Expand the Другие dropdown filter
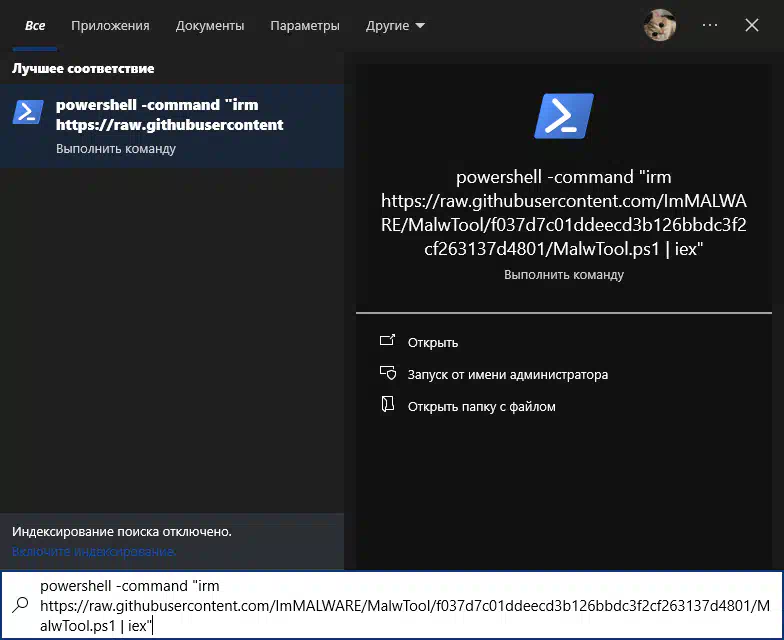 pos(395,26)
